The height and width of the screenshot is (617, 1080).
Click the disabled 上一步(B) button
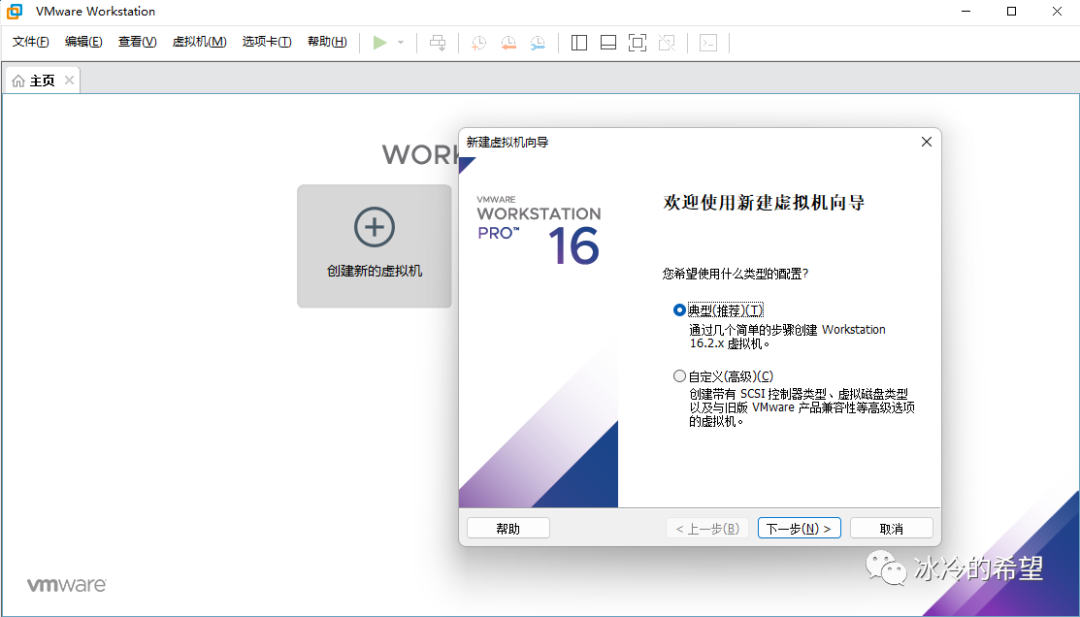707,528
